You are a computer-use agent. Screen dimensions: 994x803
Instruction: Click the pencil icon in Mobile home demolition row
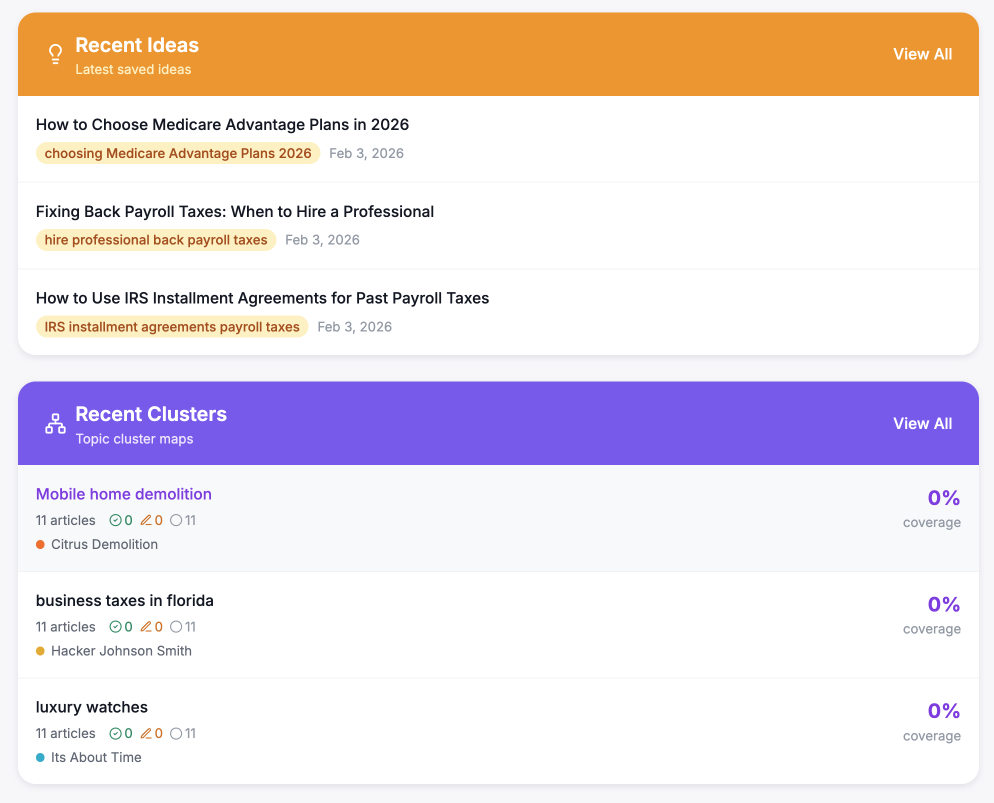[x=147, y=520]
